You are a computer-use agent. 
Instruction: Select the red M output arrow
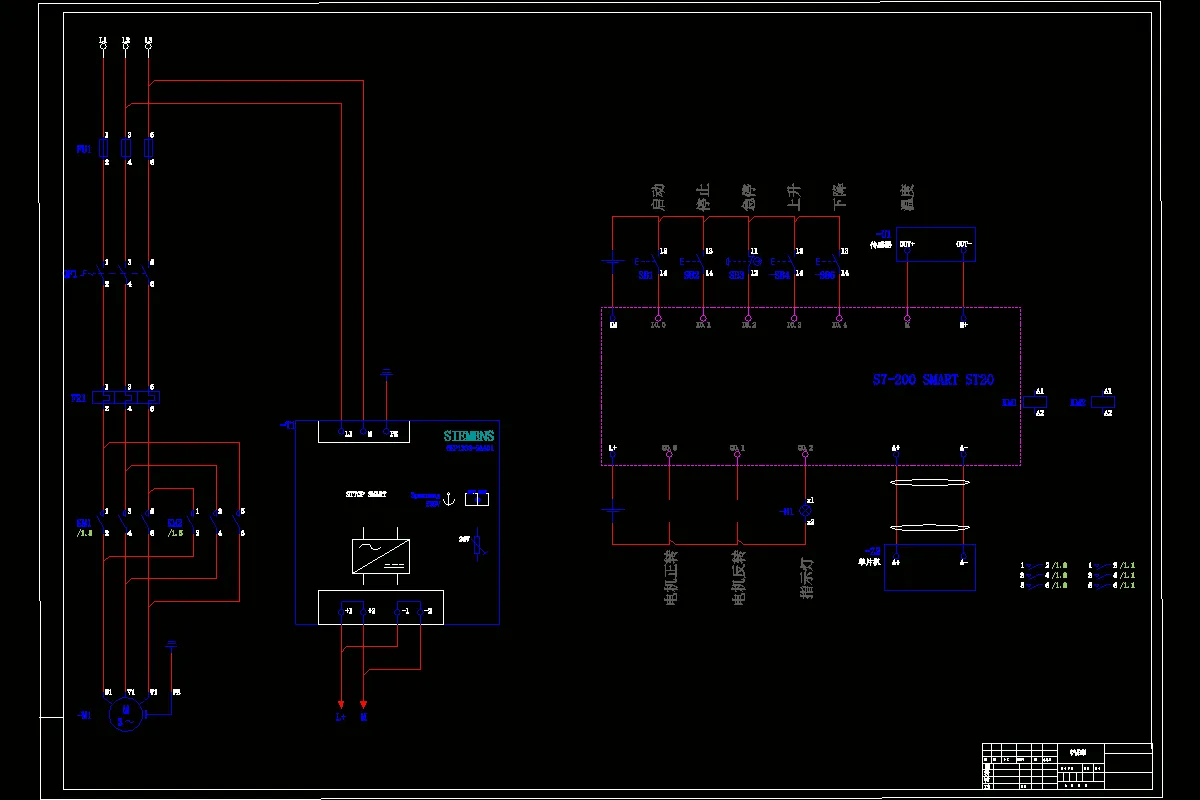tap(363, 703)
